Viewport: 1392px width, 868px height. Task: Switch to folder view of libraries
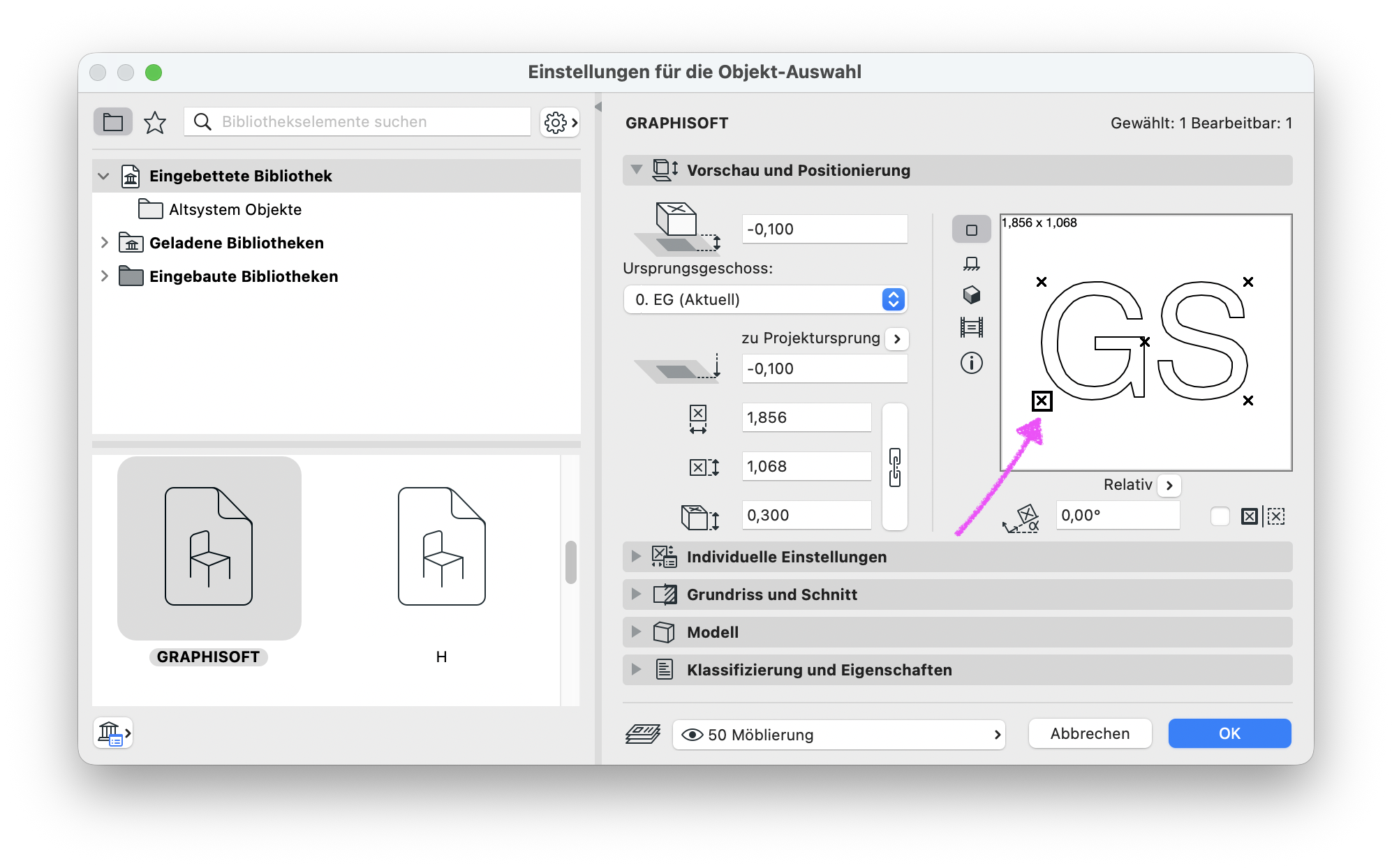(x=112, y=122)
